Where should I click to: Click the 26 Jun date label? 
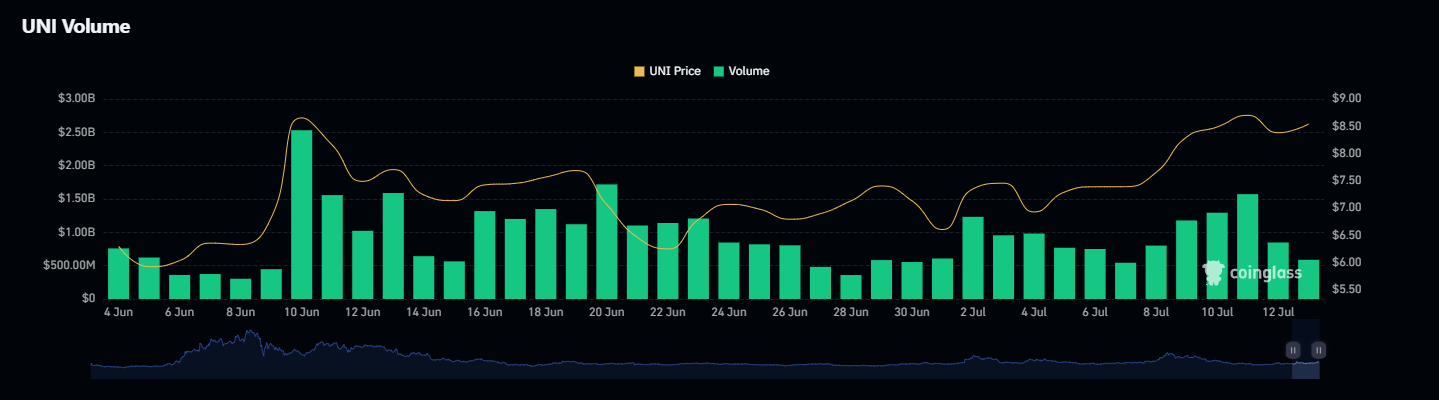pyautogui.click(x=790, y=312)
